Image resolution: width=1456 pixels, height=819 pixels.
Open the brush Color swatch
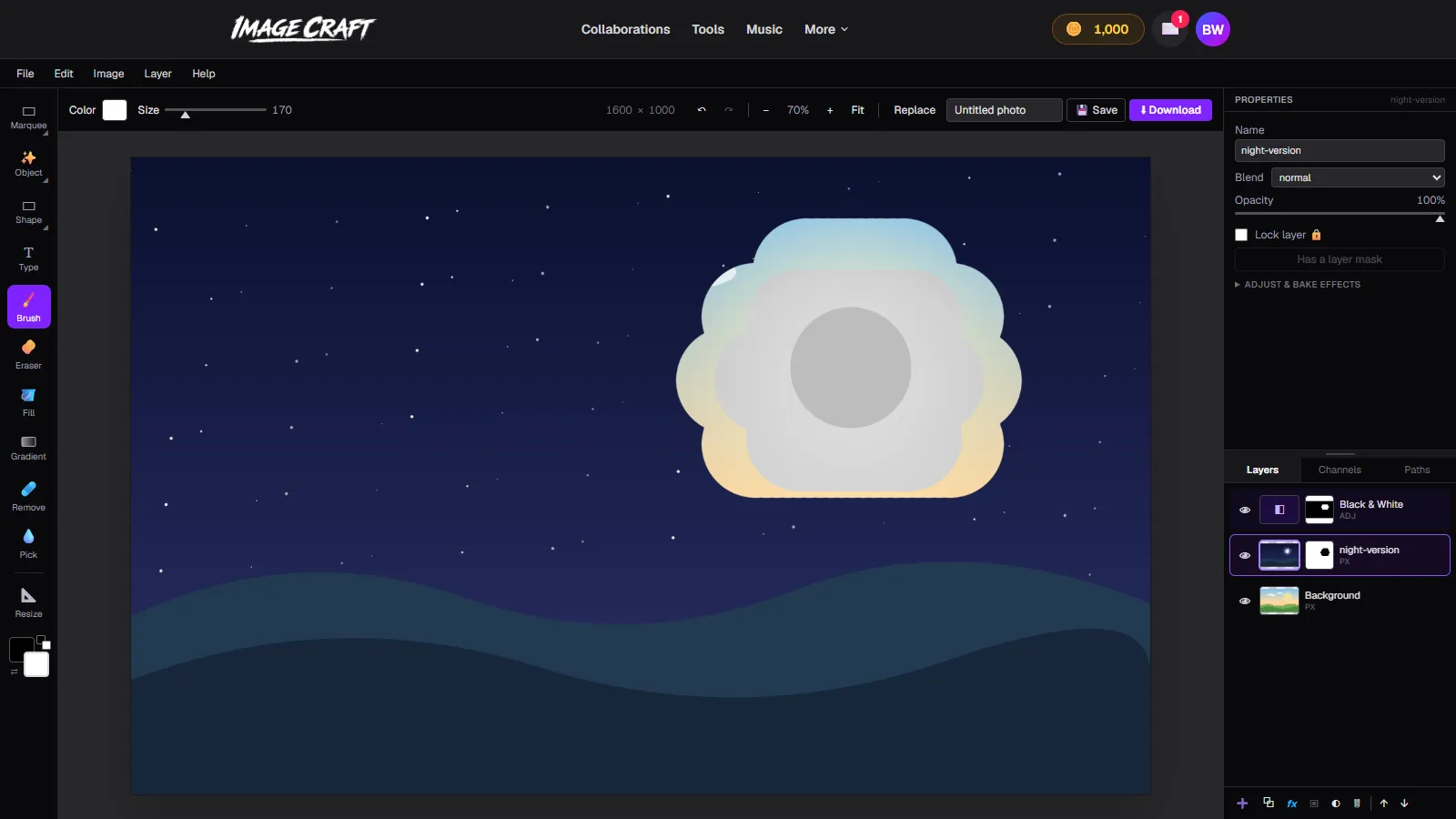[115, 110]
